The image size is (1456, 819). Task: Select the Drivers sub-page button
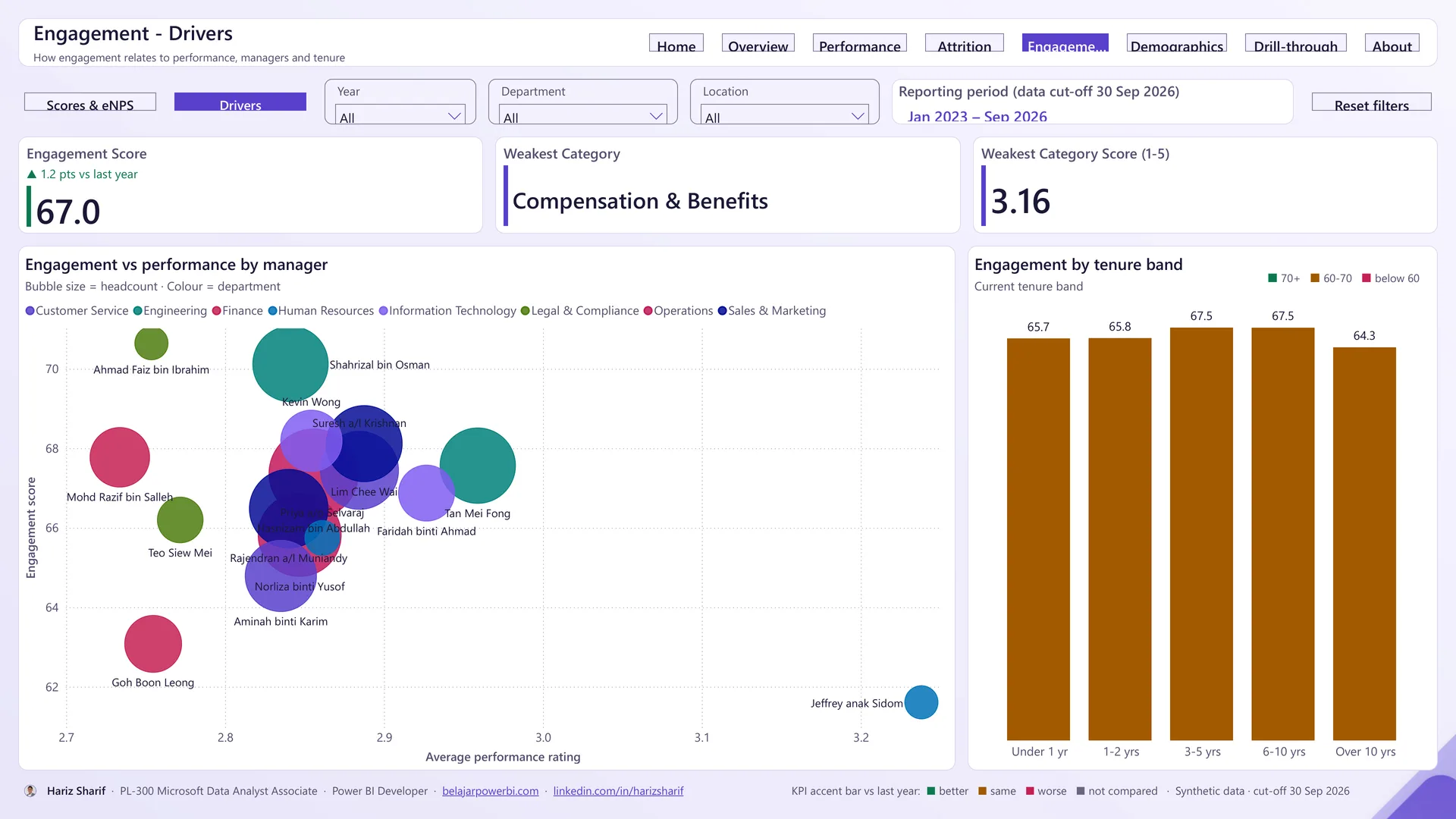[240, 102]
